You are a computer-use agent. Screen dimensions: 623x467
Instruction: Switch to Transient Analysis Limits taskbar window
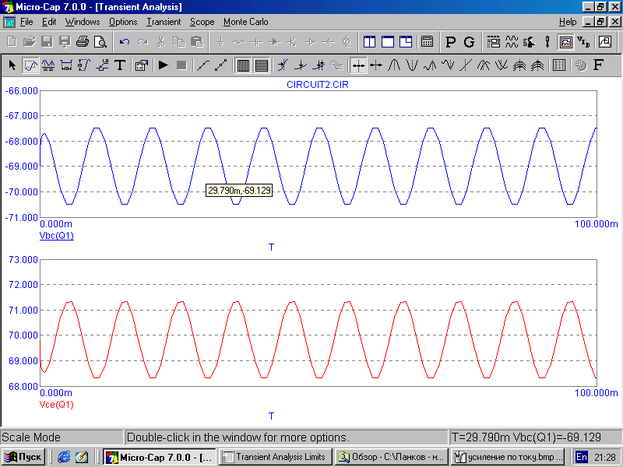(276, 457)
